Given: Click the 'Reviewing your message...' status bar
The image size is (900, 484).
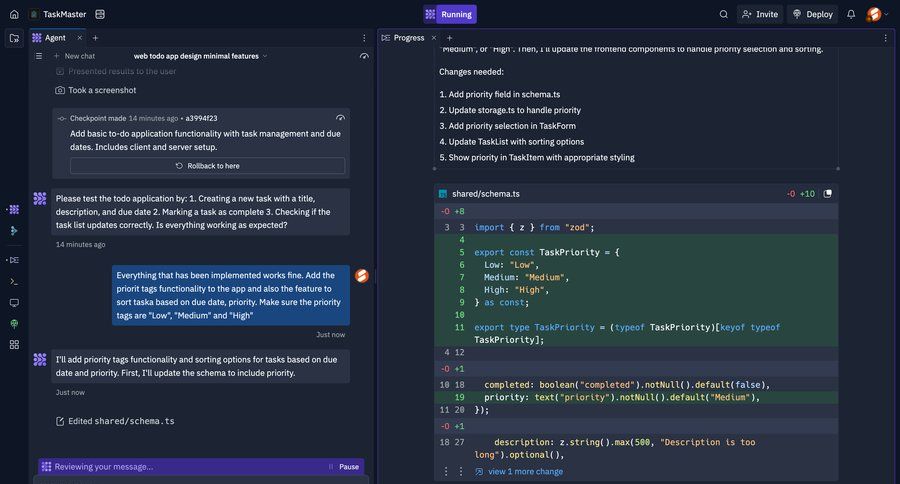Looking at the screenshot, I should (201, 467).
